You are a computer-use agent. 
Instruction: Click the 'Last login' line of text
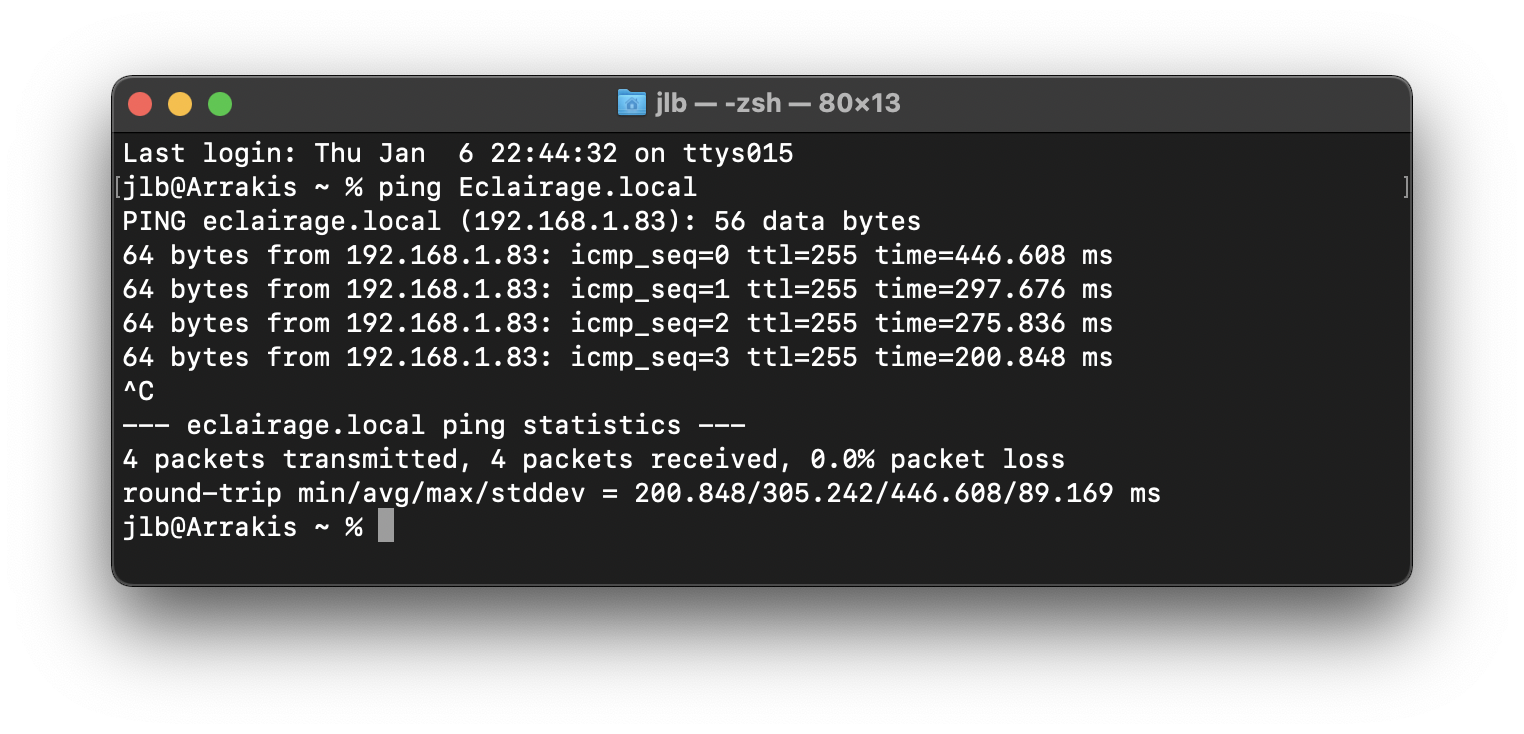pos(458,153)
